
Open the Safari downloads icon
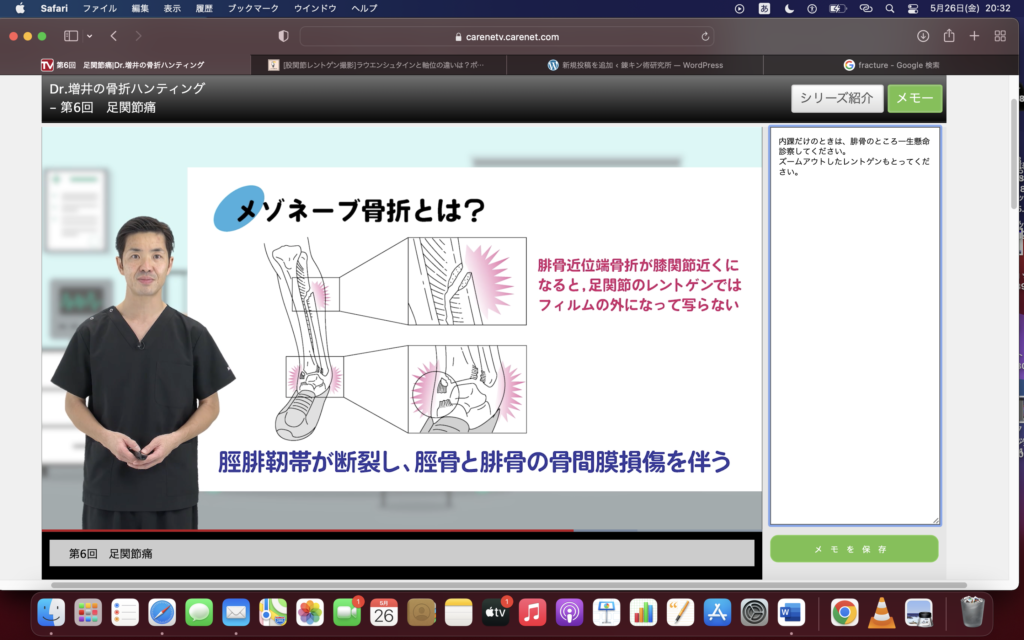922,36
